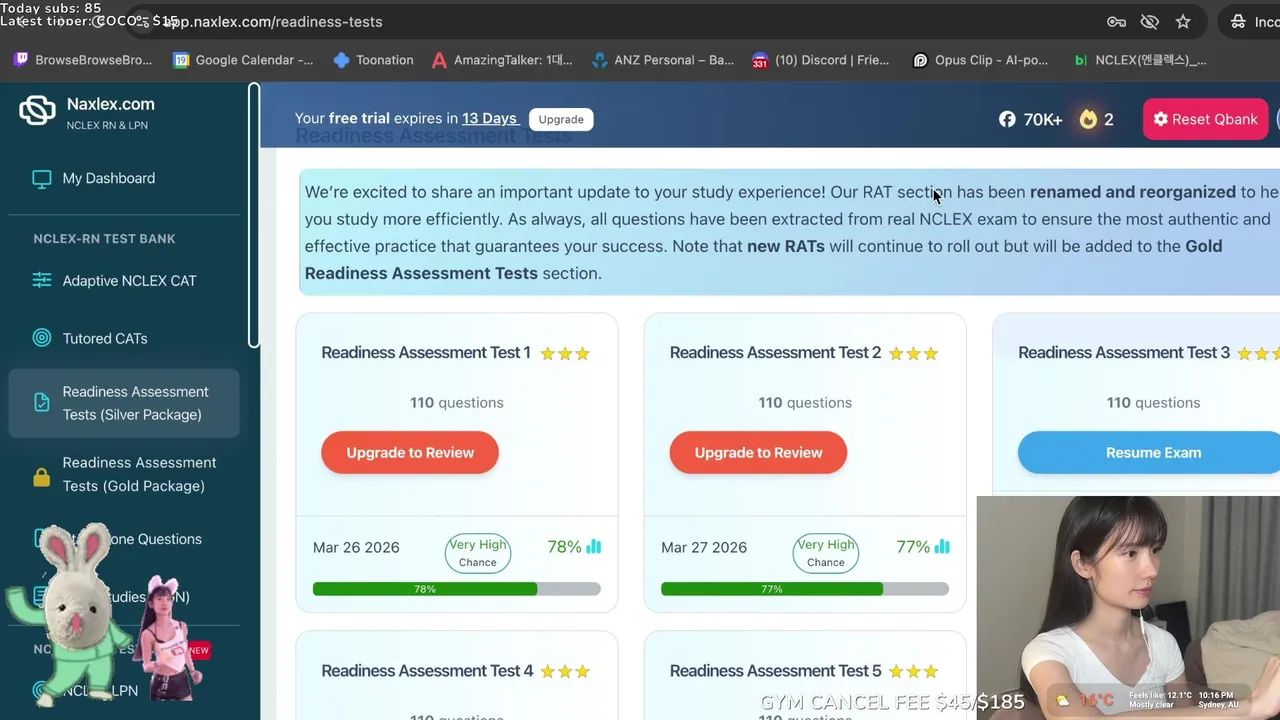Click Upgrade to Review for Test 2
This screenshot has height=720, width=1280.
758,453
